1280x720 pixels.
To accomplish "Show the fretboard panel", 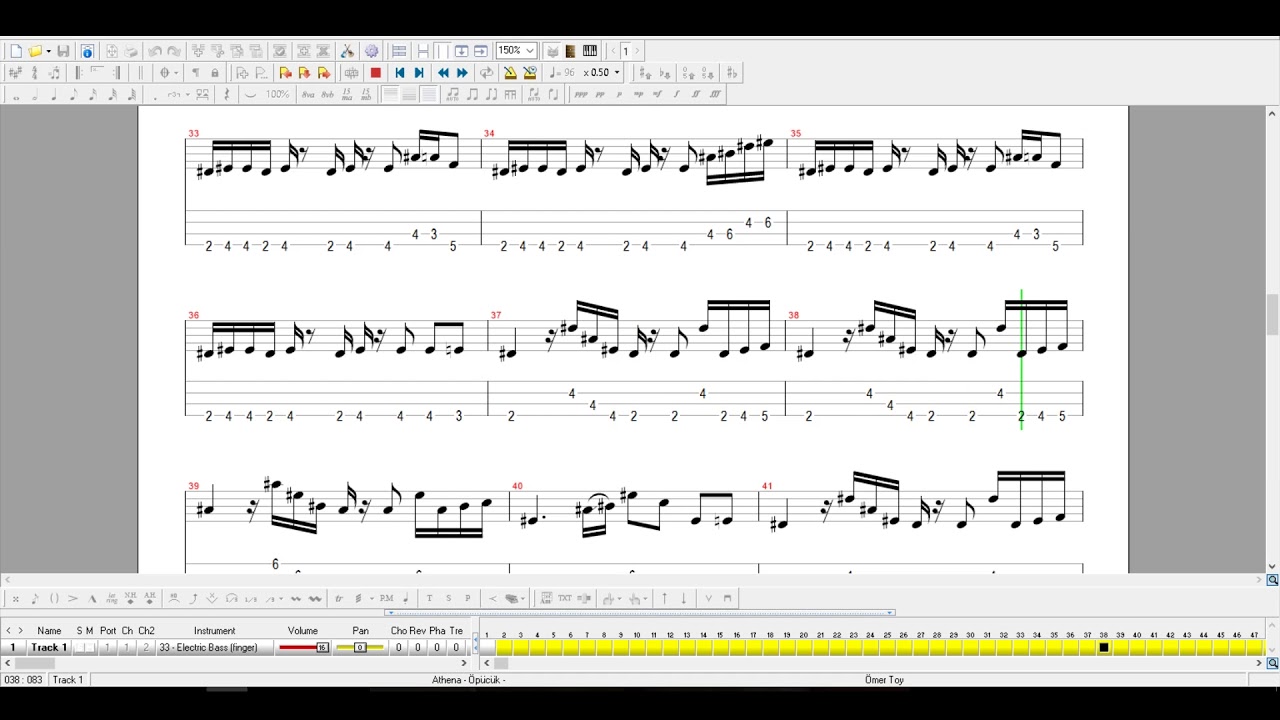I will pos(571,51).
